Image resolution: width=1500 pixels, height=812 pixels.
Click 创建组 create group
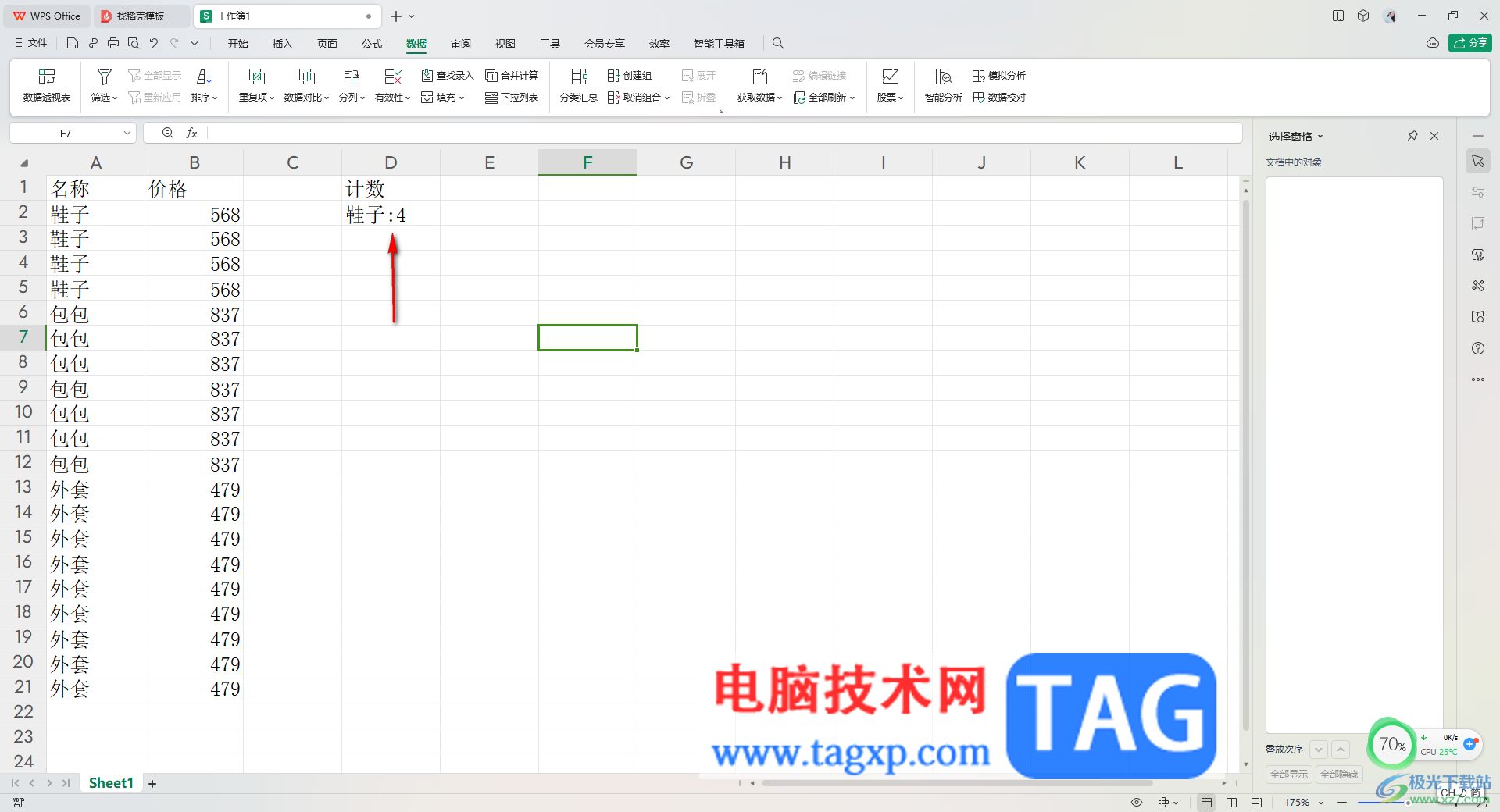(630, 75)
